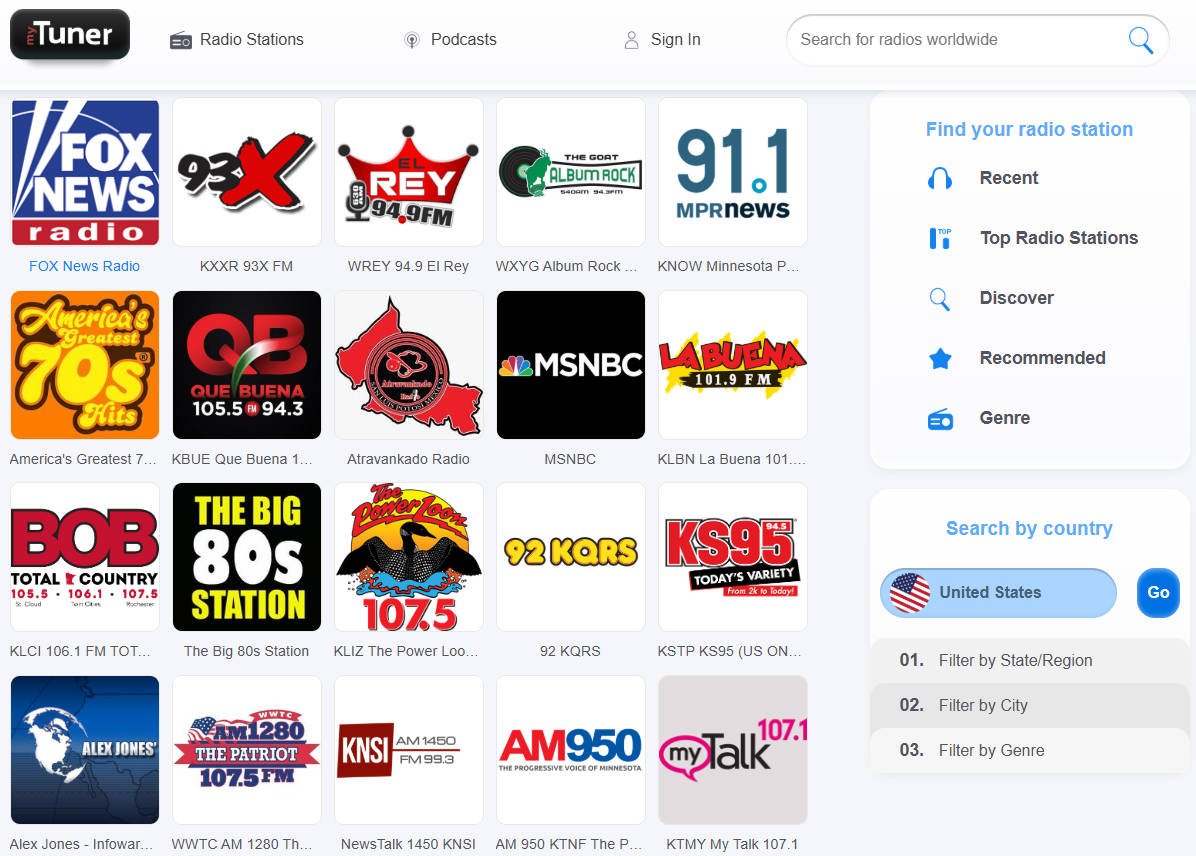Image resolution: width=1196 pixels, height=856 pixels.
Task: Click the KTMY My Talk 107.1 name
Action: click(732, 845)
